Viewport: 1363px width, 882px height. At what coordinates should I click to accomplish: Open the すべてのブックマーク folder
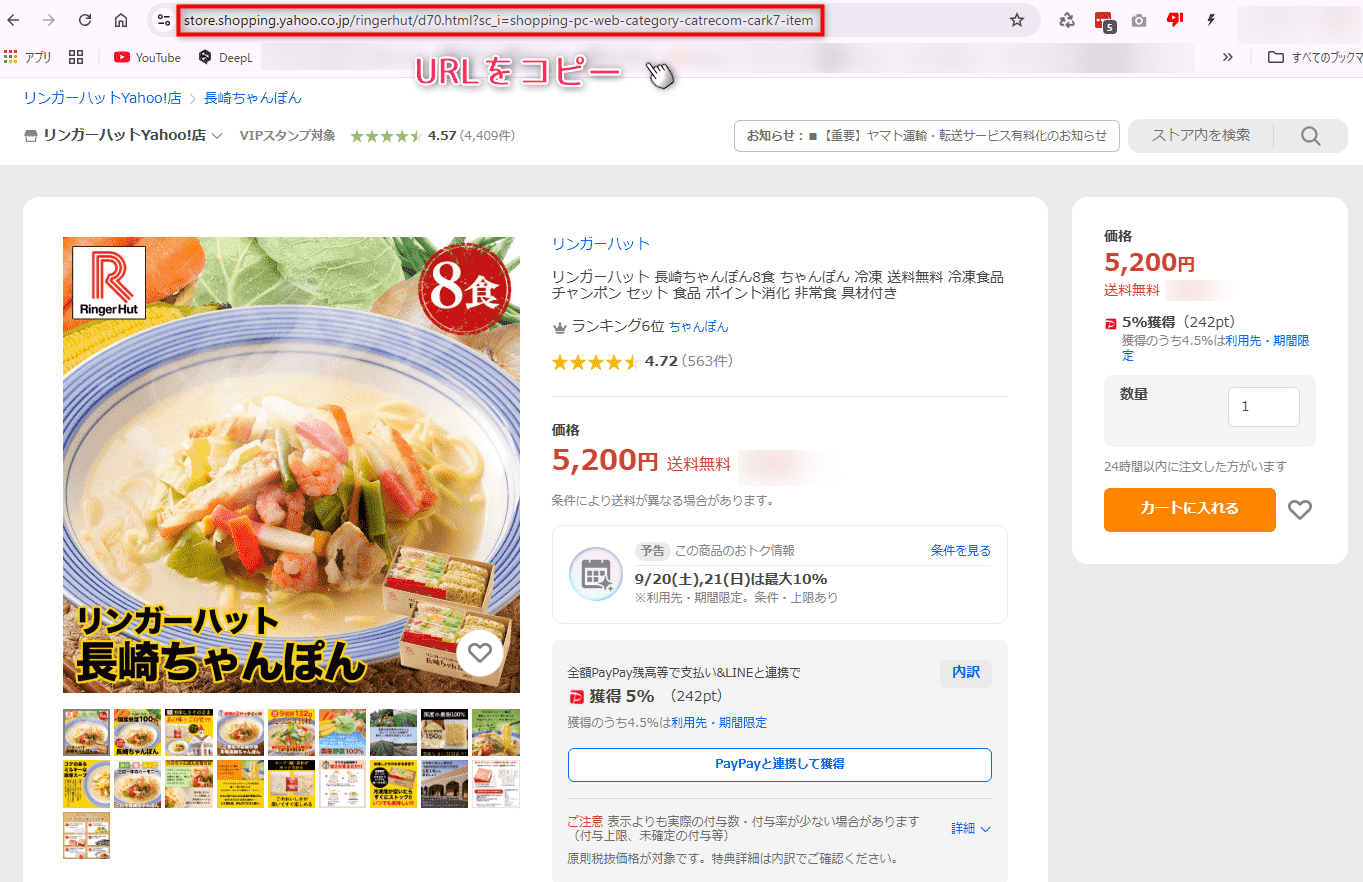tap(1314, 57)
